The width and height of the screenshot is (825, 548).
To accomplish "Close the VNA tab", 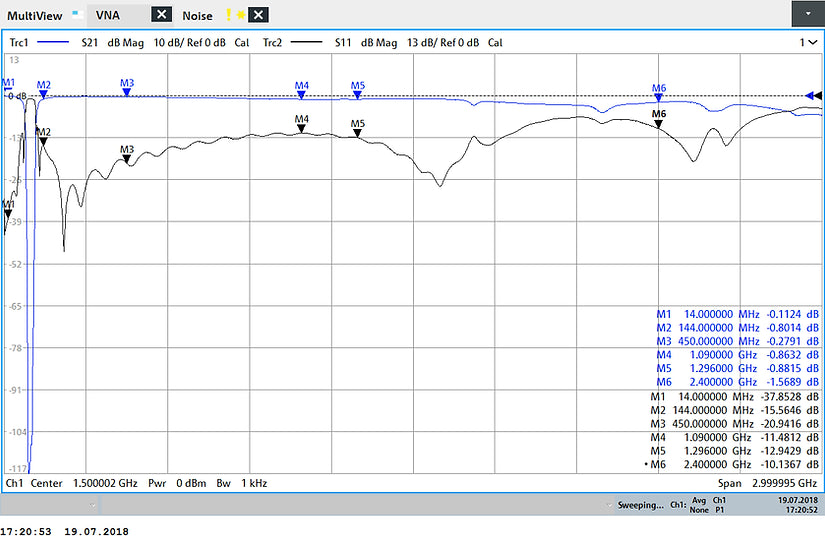I will pyautogui.click(x=160, y=15).
